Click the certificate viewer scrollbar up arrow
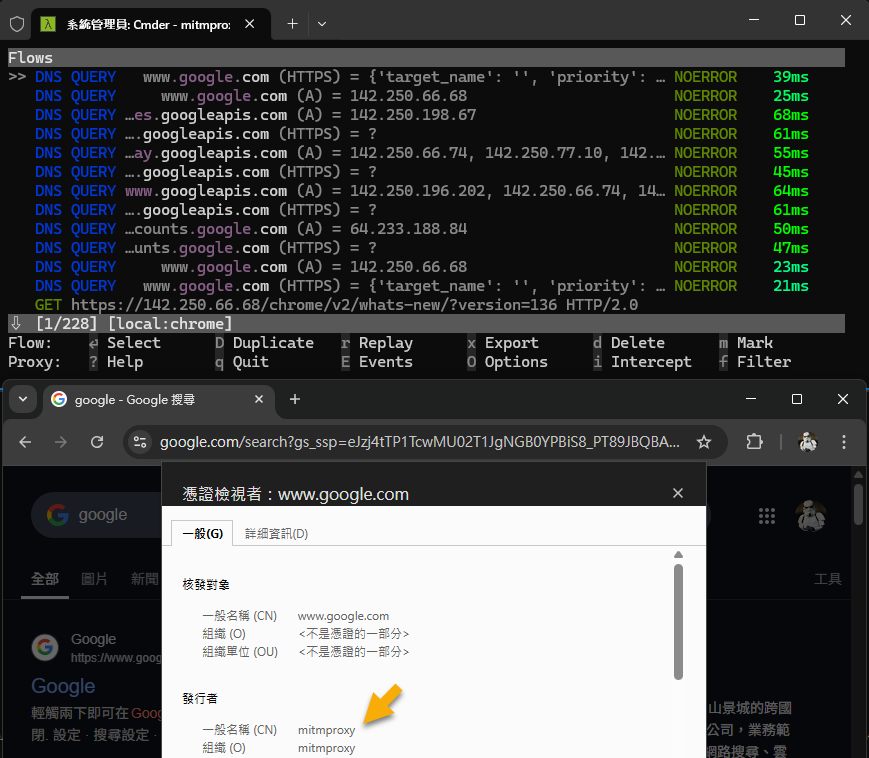869x758 pixels. click(x=678, y=555)
